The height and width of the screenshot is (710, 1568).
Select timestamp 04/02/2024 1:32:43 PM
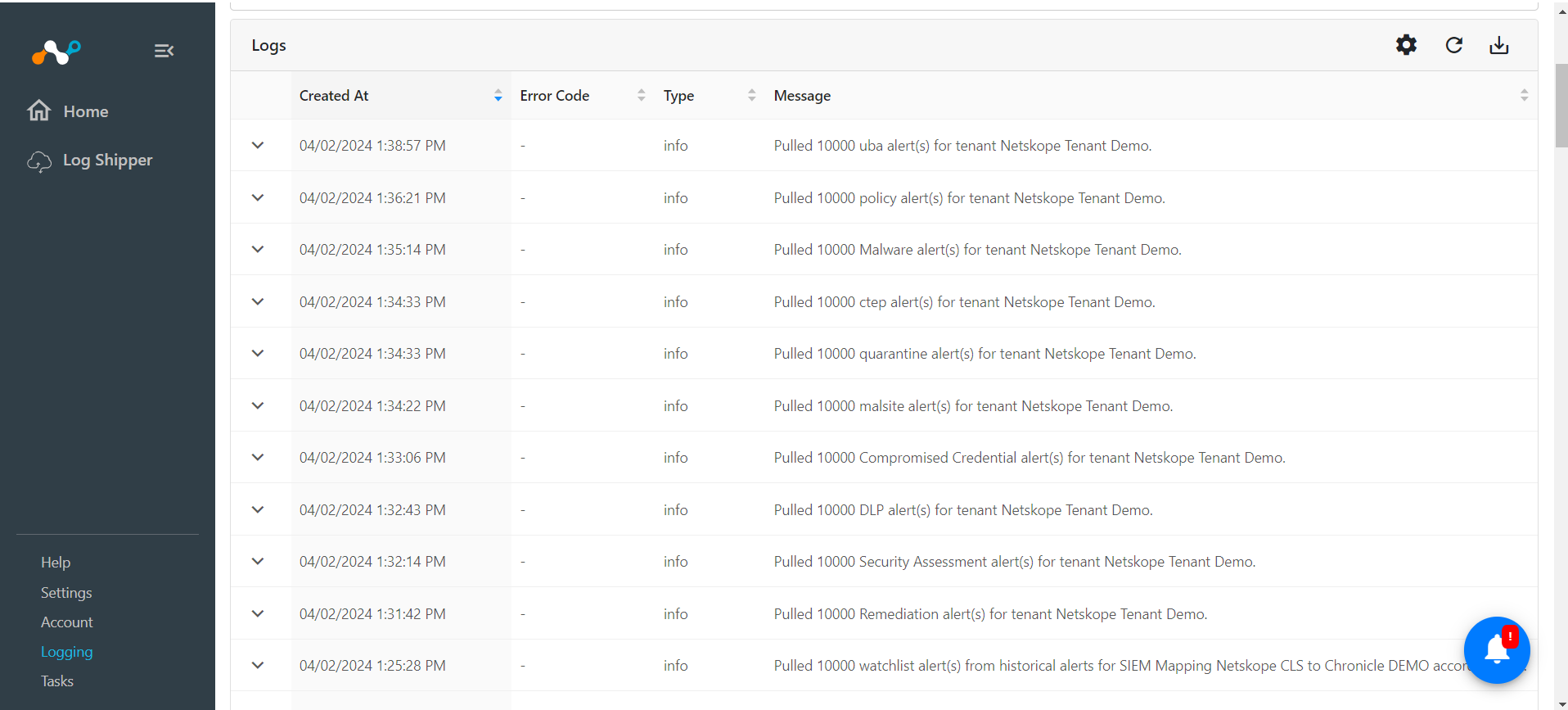[x=372, y=510]
